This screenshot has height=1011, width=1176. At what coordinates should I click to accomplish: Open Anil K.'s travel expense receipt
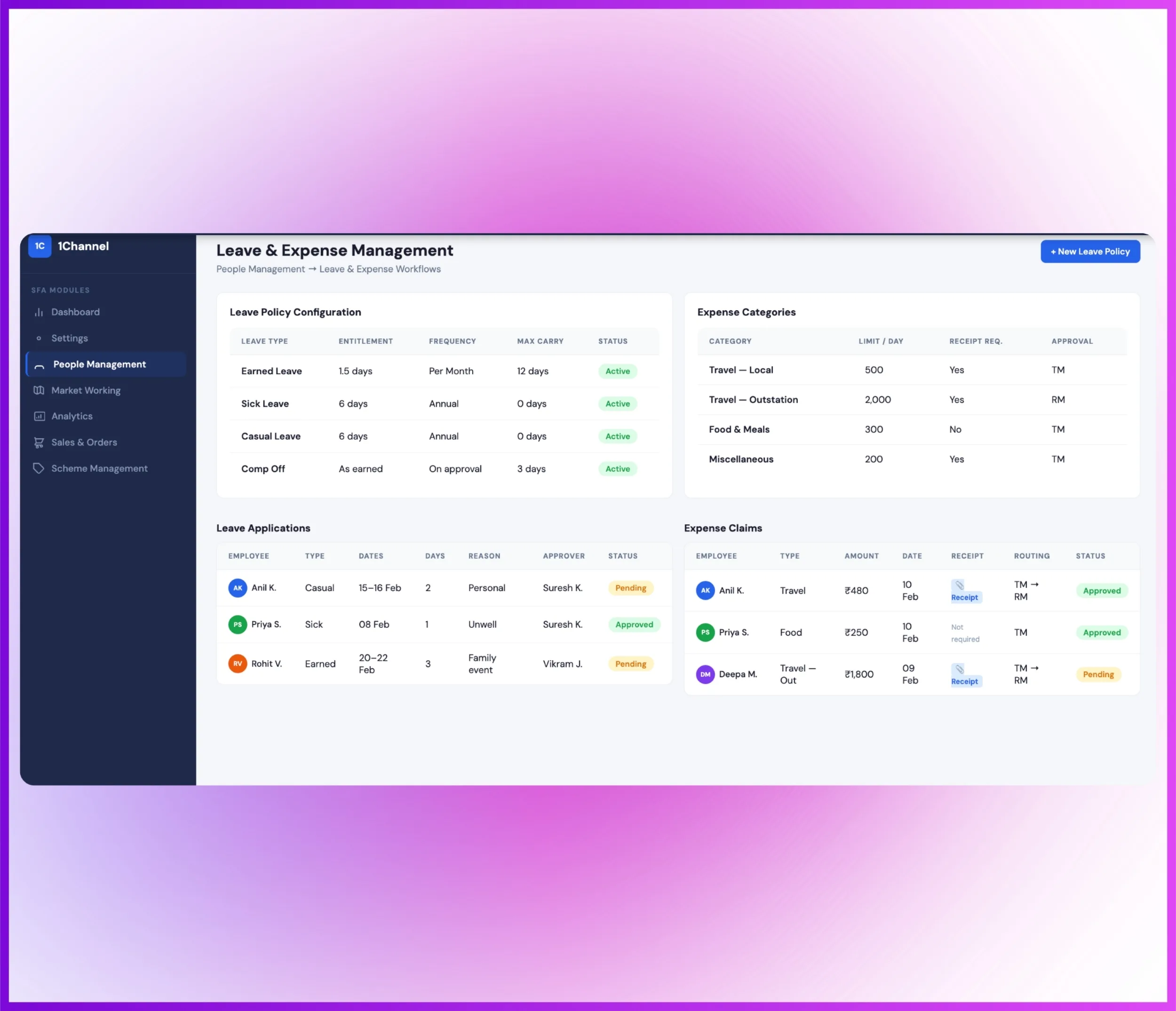[964, 591]
